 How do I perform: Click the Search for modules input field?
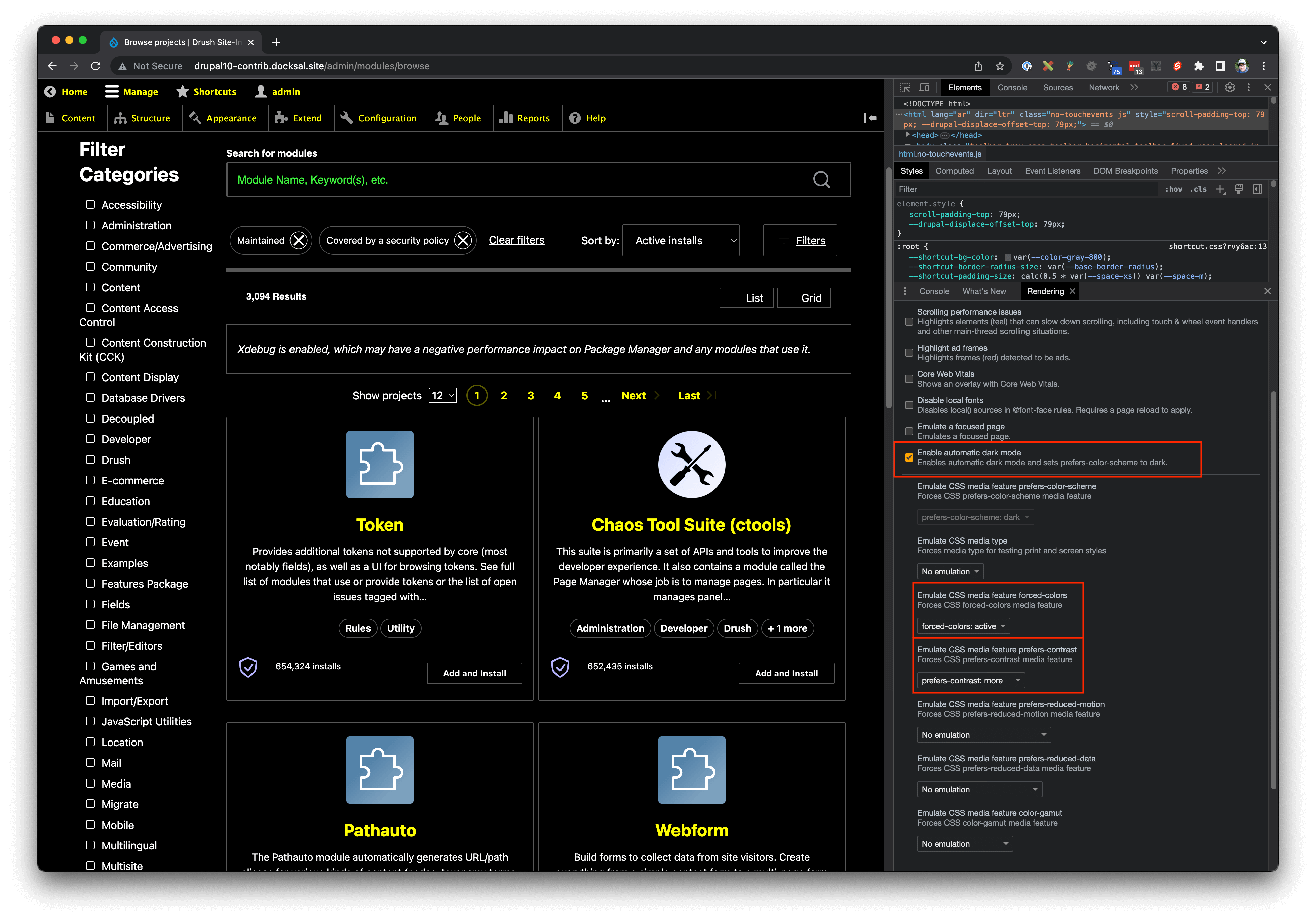tap(516, 180)
